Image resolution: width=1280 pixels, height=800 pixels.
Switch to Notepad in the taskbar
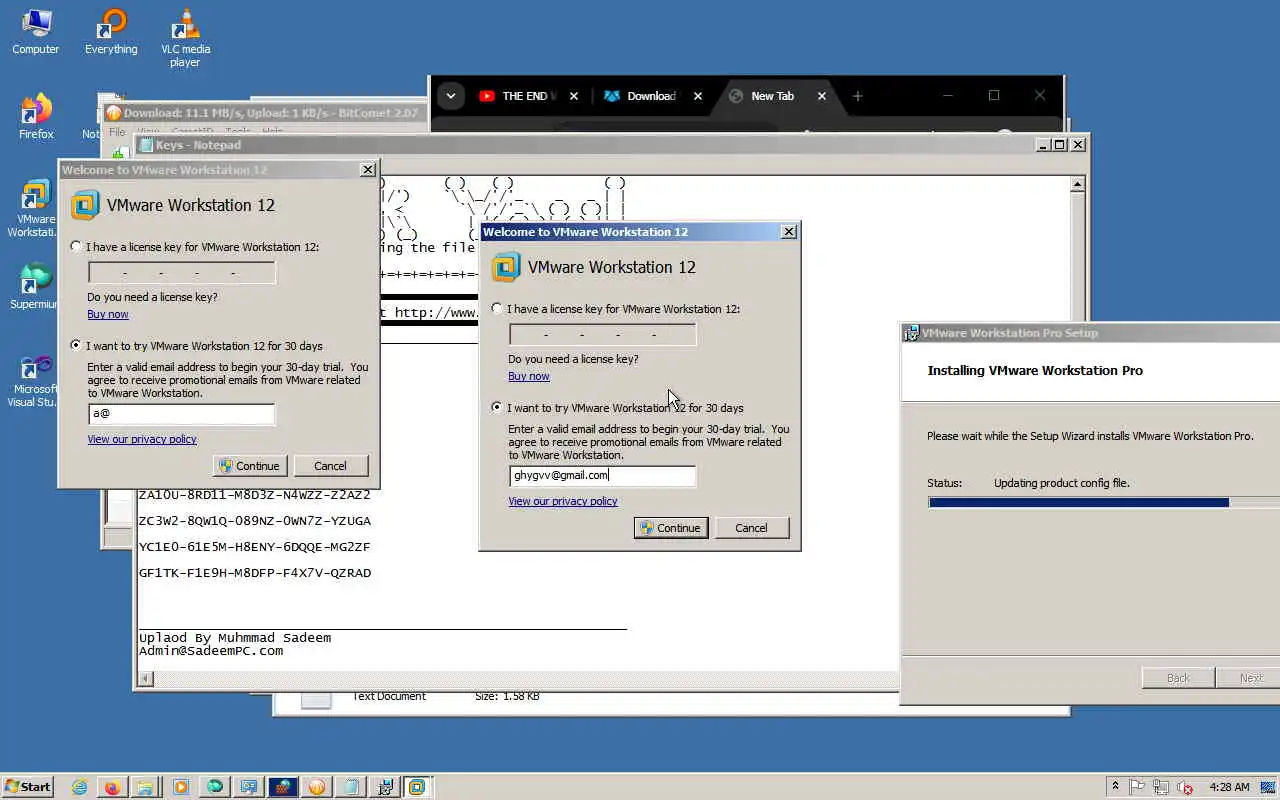tap(350, 787)
